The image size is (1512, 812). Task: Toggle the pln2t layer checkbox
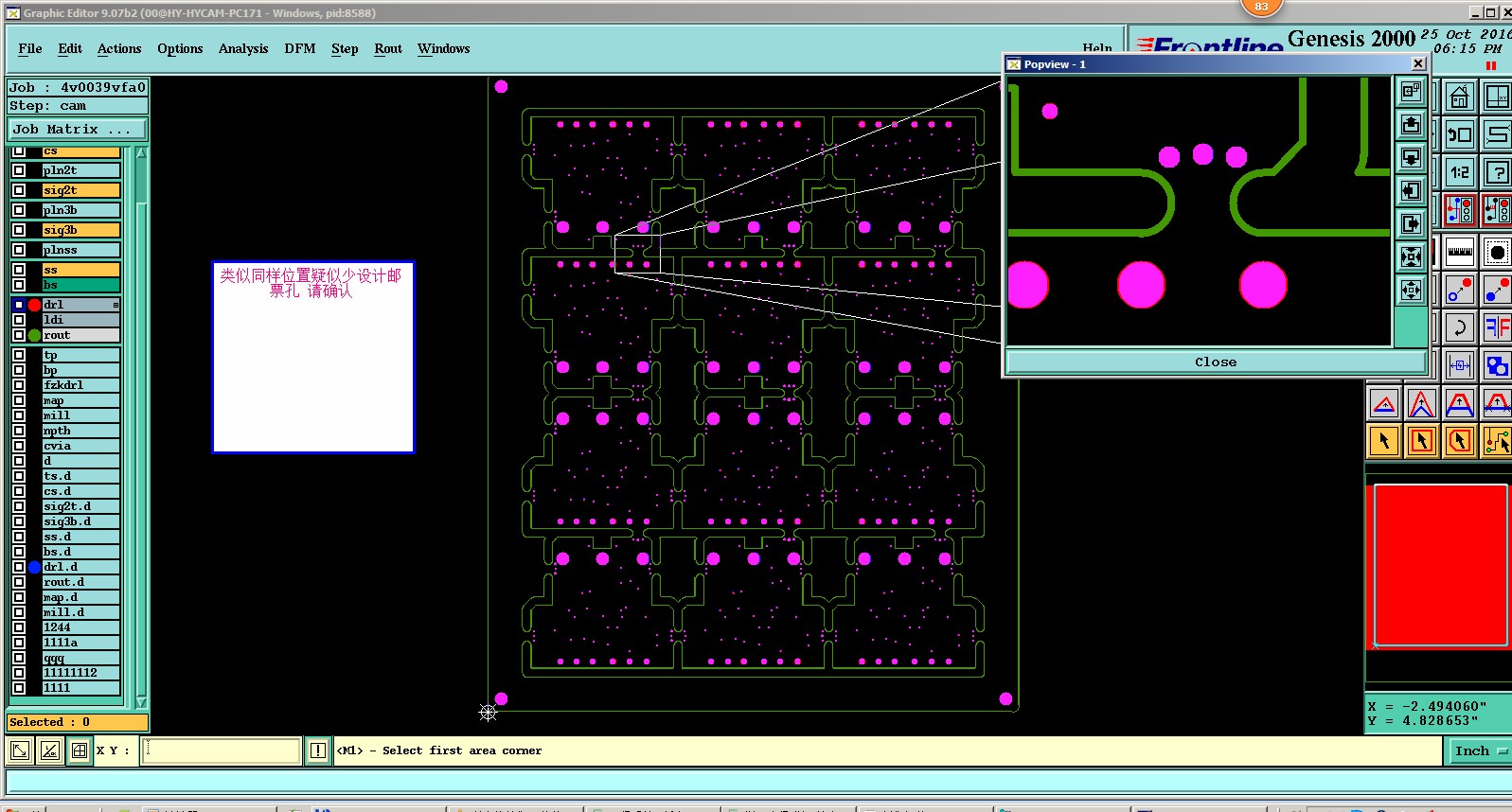(19, 170)
